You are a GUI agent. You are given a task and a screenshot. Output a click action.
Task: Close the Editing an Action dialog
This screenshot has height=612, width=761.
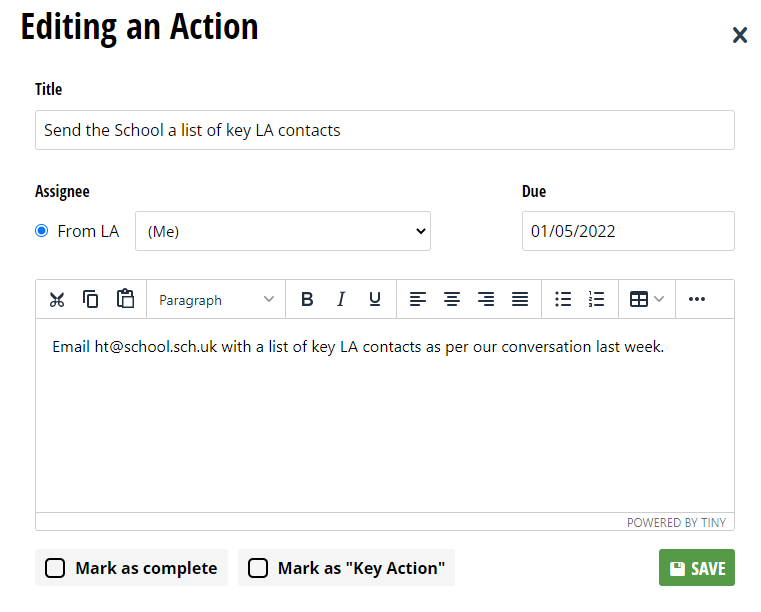pyautogui.click(x=740, y=35)
